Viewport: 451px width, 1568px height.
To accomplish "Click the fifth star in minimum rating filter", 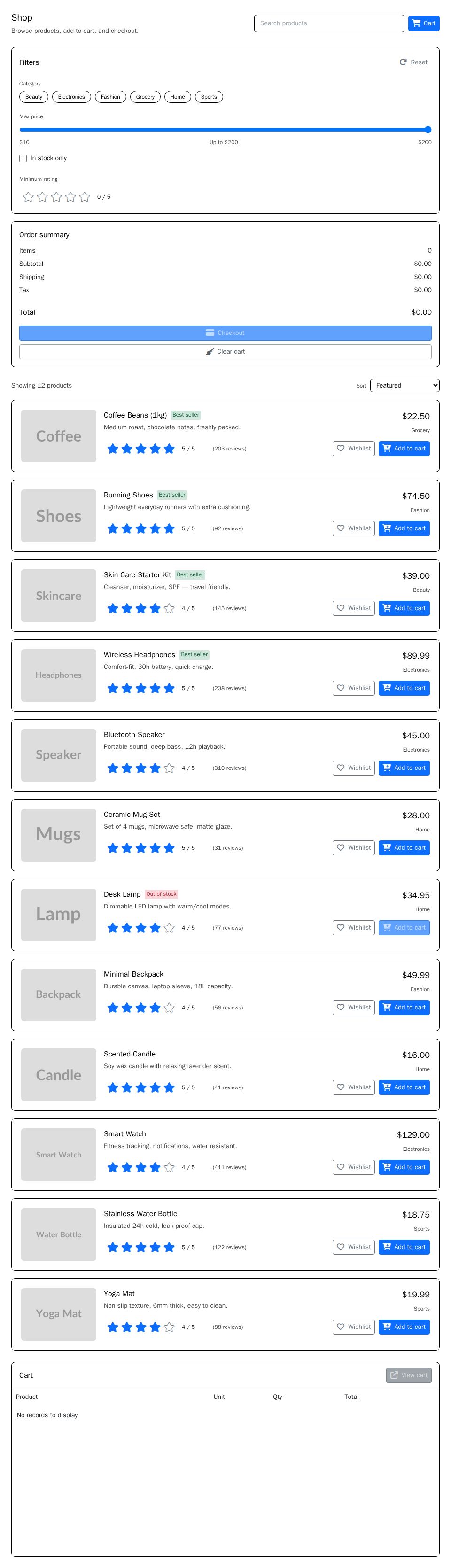I will pyautogui.click(x=85, y=197).
